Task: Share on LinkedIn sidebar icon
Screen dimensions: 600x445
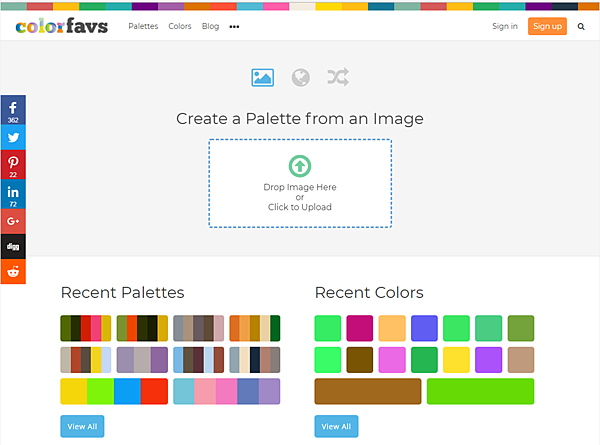Action: 13,194
